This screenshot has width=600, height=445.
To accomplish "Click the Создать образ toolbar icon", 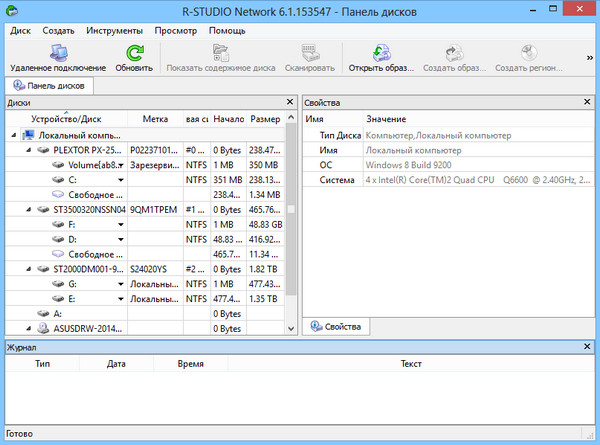I will 453,53.
